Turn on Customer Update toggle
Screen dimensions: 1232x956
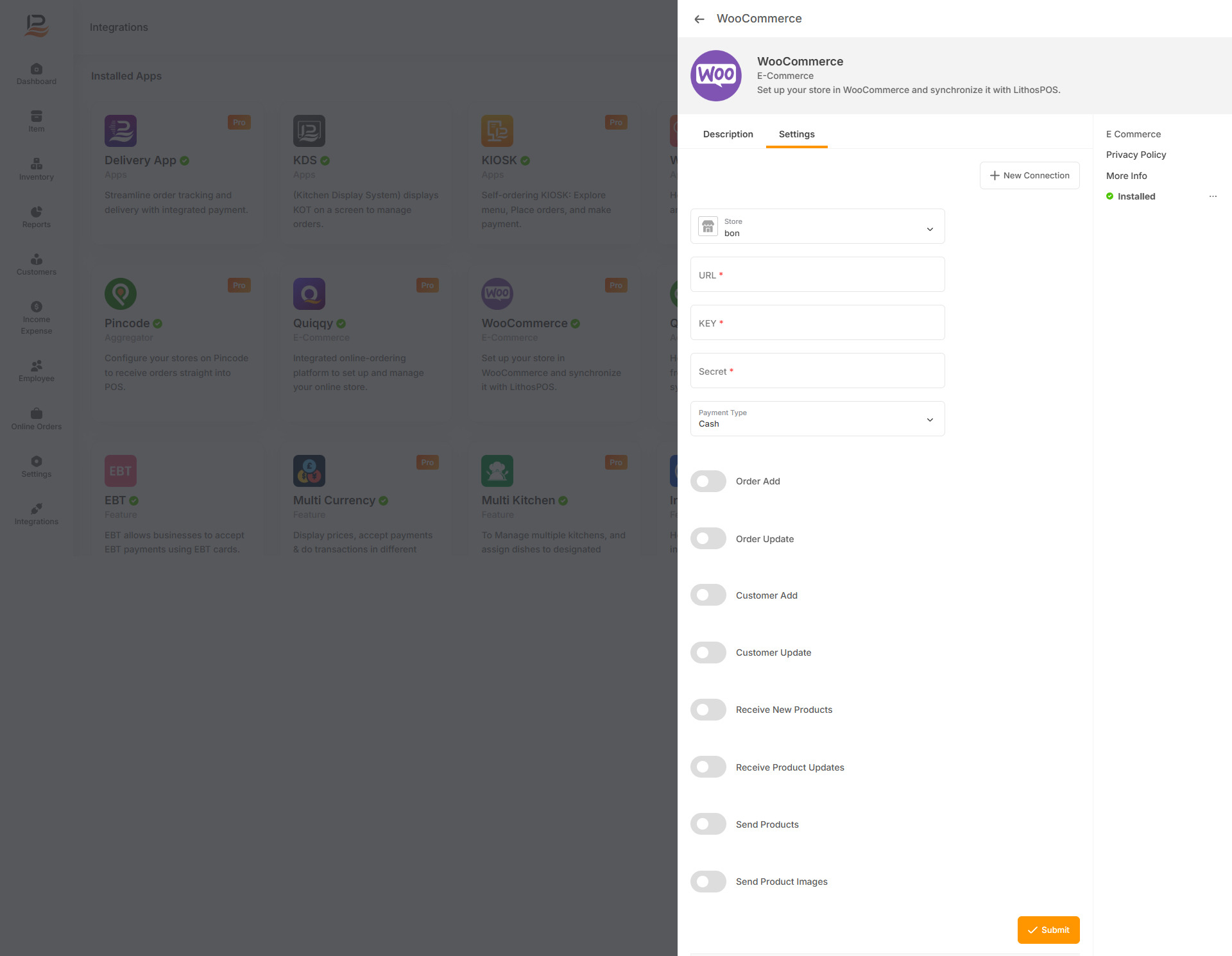(708, 653)
